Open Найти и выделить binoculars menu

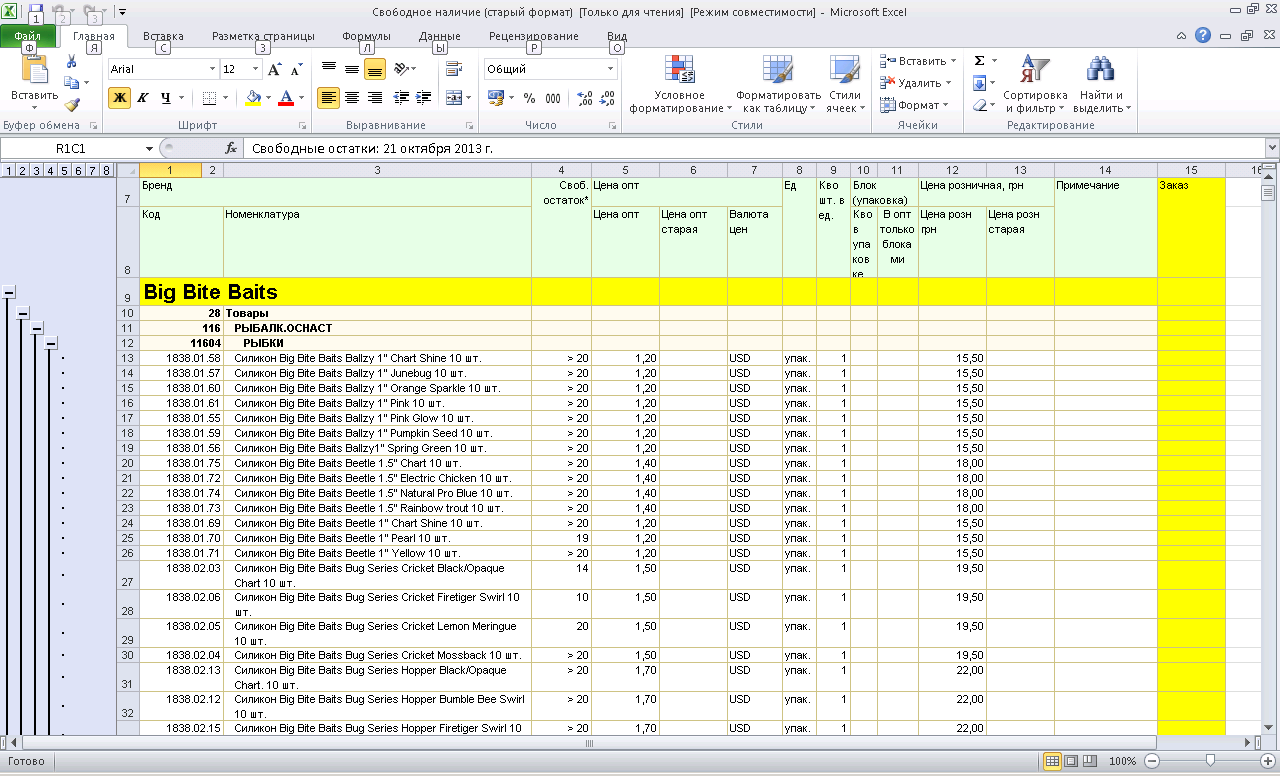tap(1101, 84)
